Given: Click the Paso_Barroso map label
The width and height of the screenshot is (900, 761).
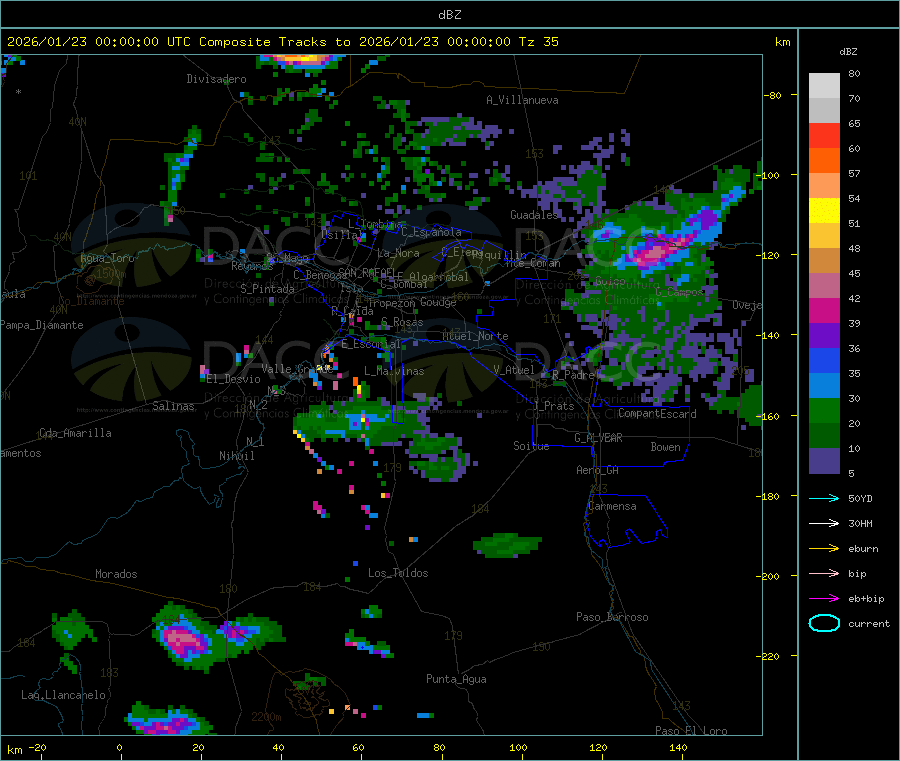Looking at the screenshot, I should [612, 617].
